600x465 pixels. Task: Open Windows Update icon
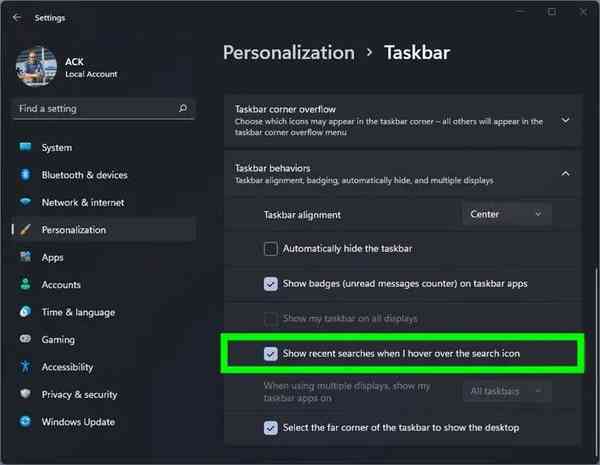coord(25,422)
